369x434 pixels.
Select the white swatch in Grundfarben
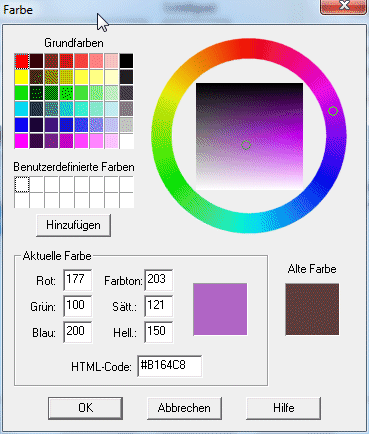[x=126, y=140]
